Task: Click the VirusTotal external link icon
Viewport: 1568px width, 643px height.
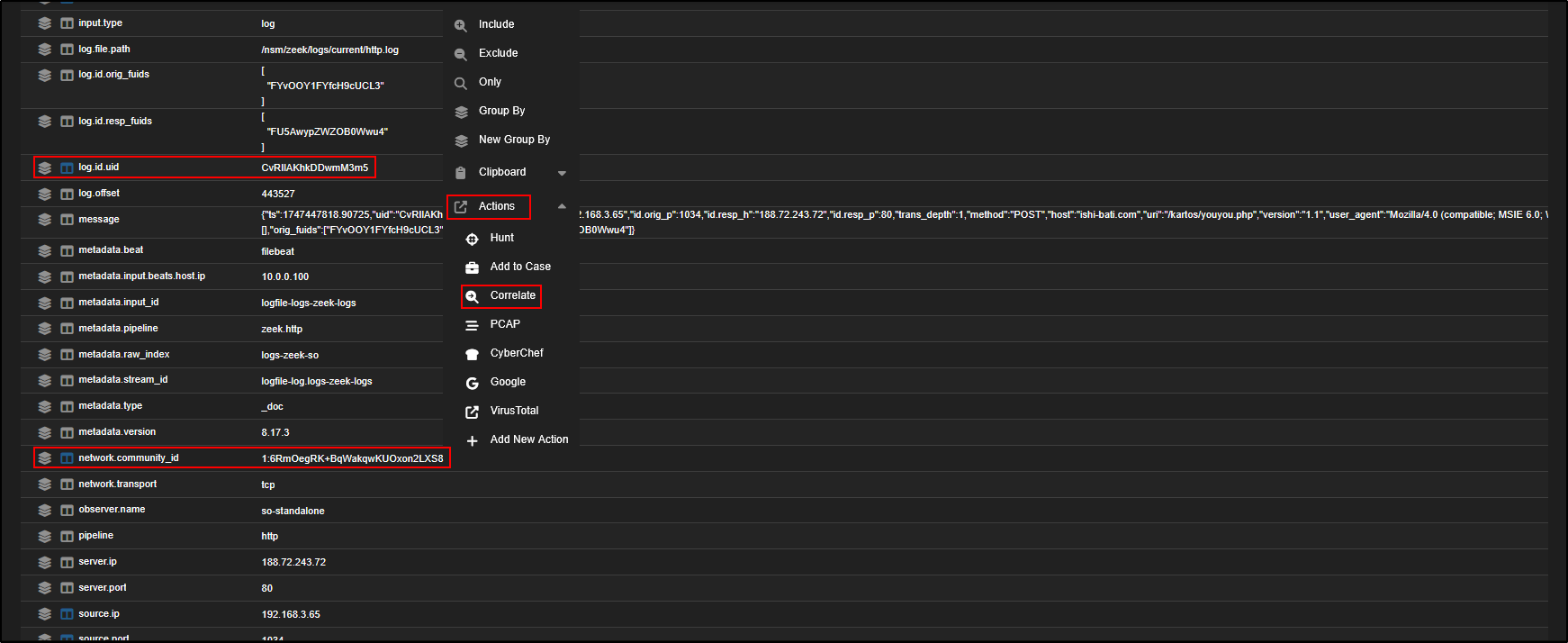Action: [472, 412]
